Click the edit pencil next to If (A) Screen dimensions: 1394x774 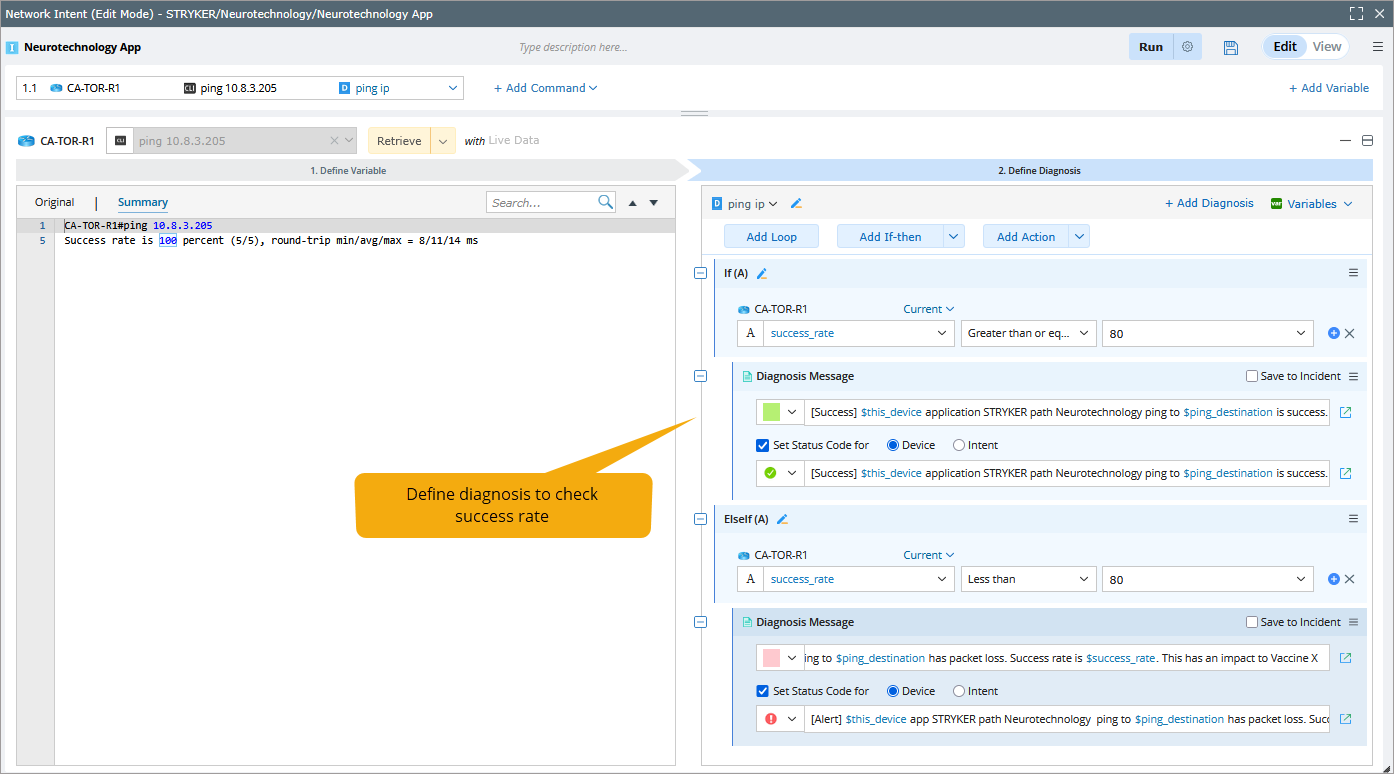coord(762,274)
